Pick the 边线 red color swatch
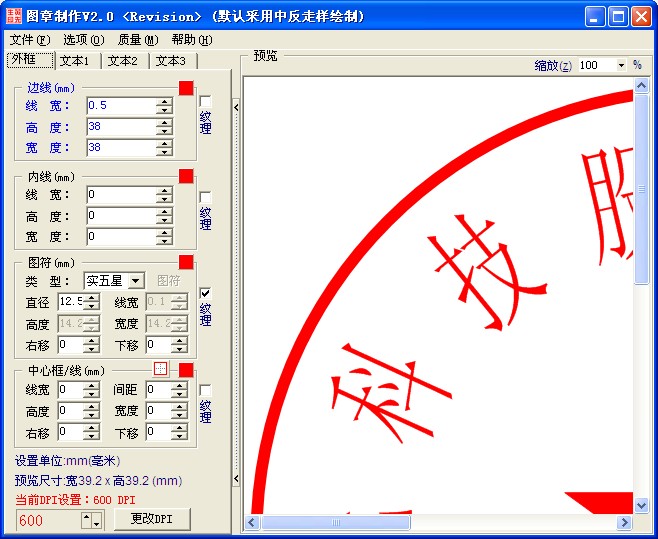This screenshot has width=658, height=539. [185, 88]
